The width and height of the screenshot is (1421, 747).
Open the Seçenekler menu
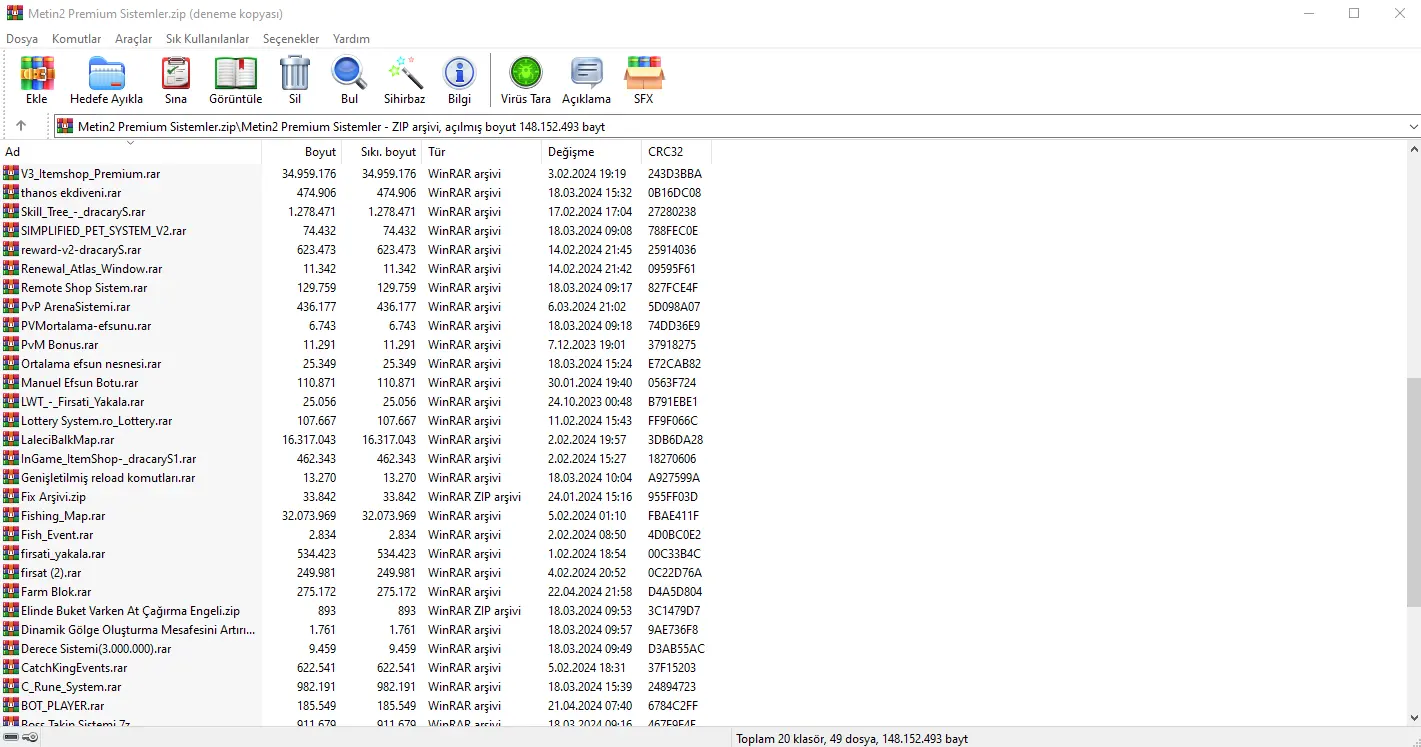291,39
